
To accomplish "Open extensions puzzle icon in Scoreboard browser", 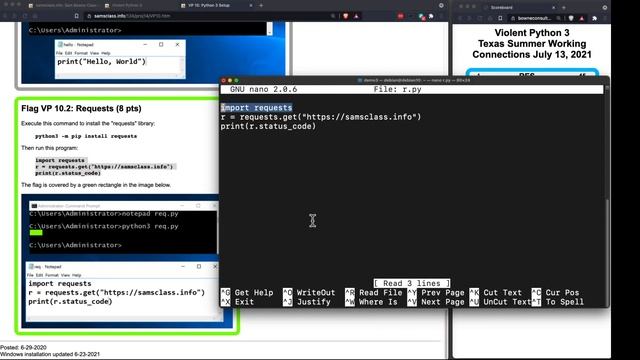I will tap(594, 18).
